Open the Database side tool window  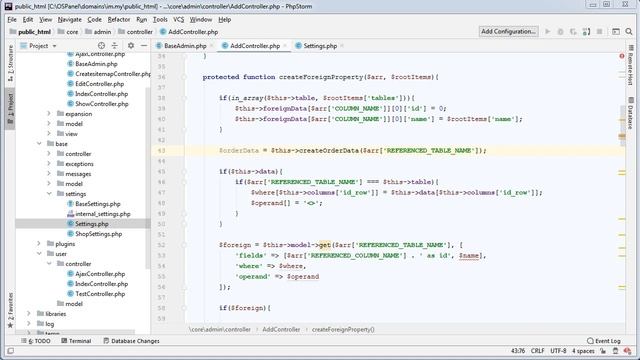pyautogui.click(x=631, y=113)
